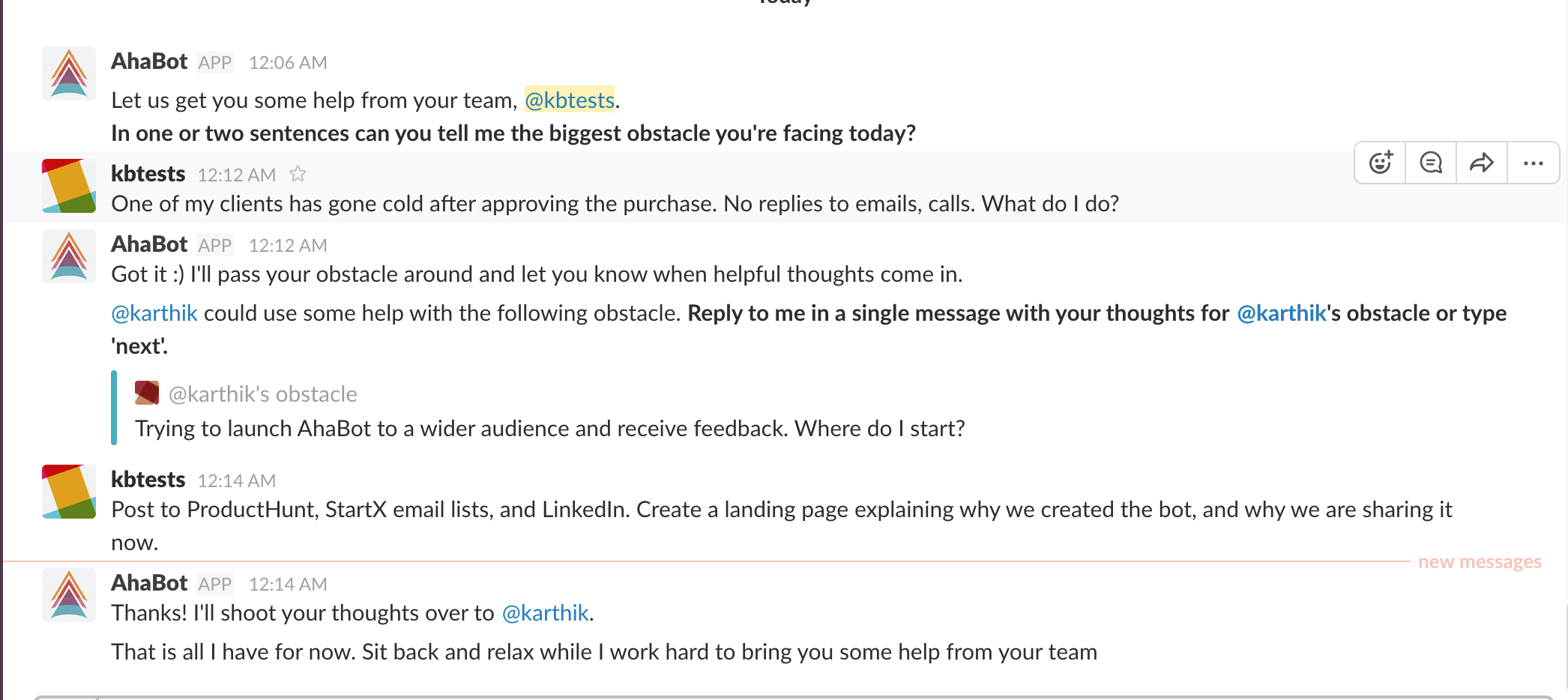This screenshot has height=700, width=1568.
Task: Click AhaBot avatar on the 12:14 AM message
Action: [x=69, y=595]
